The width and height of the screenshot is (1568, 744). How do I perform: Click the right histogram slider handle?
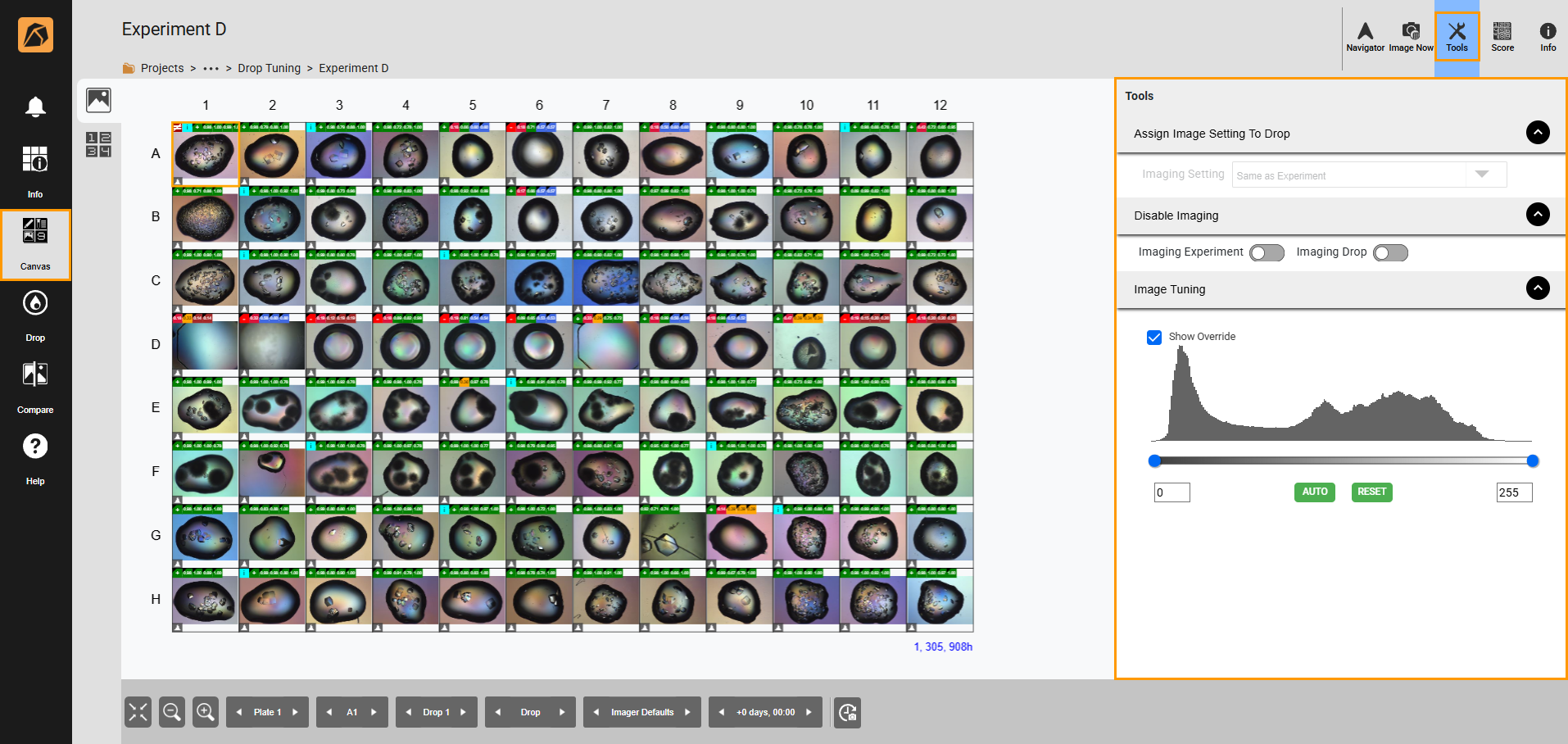click(x=1532, y=461)
